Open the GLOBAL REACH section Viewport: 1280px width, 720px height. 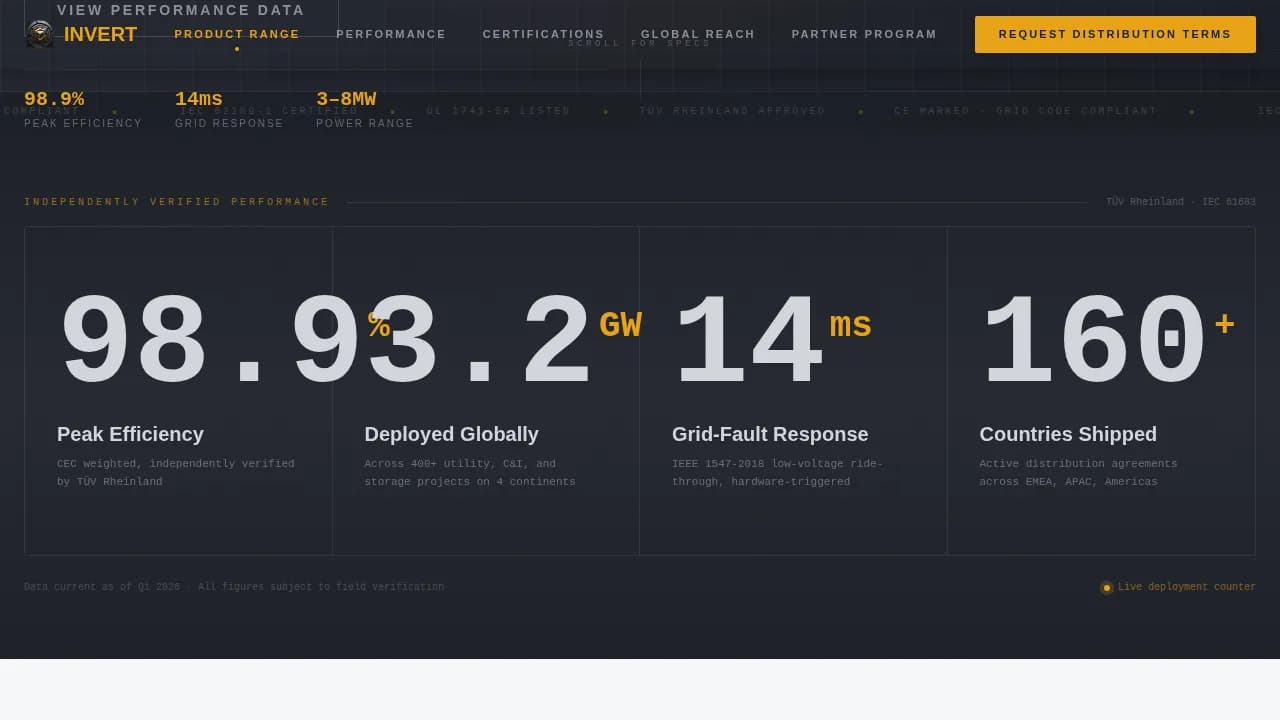(698, 34)
